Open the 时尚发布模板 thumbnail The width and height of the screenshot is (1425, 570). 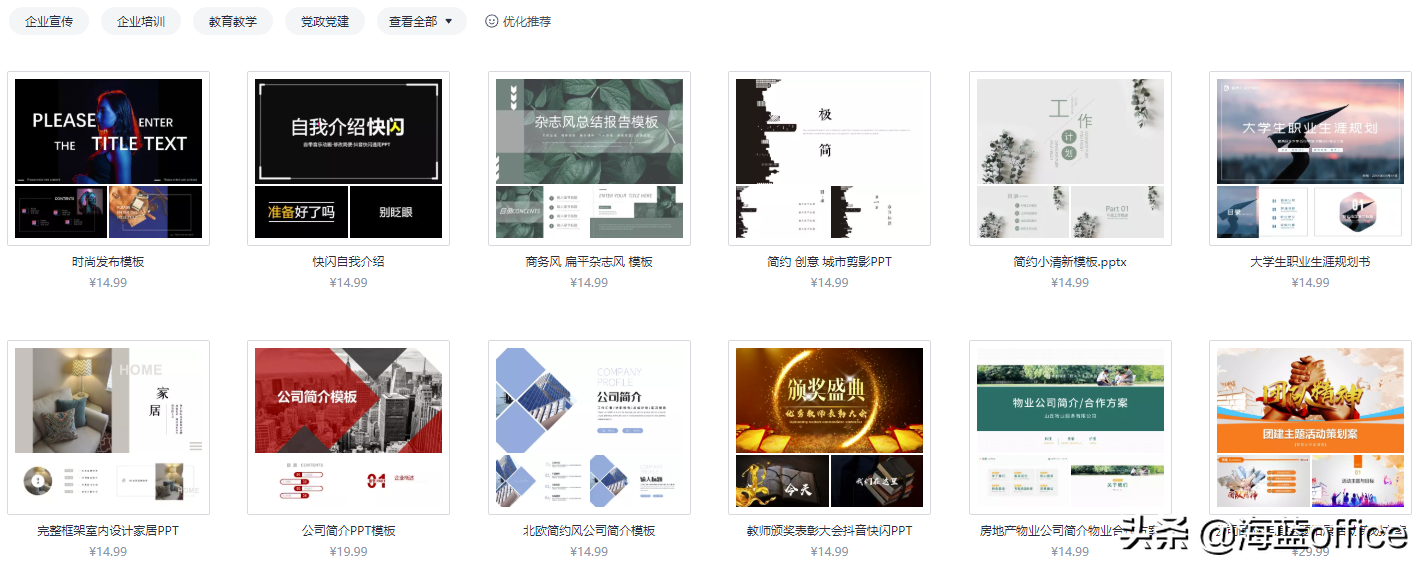tap(108, 158)
